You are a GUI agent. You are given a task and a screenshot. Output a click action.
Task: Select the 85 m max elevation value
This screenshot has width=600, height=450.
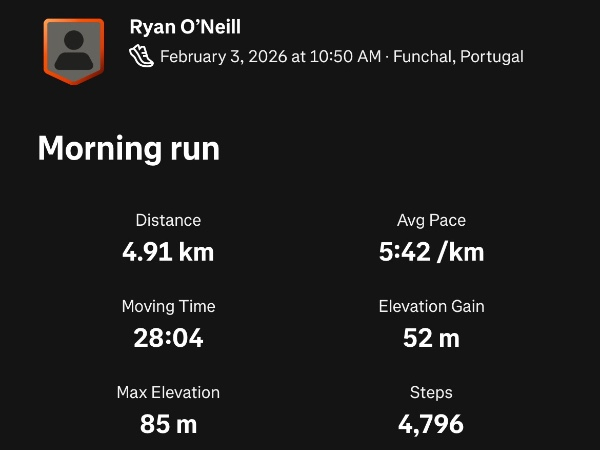tap(168, 423)
